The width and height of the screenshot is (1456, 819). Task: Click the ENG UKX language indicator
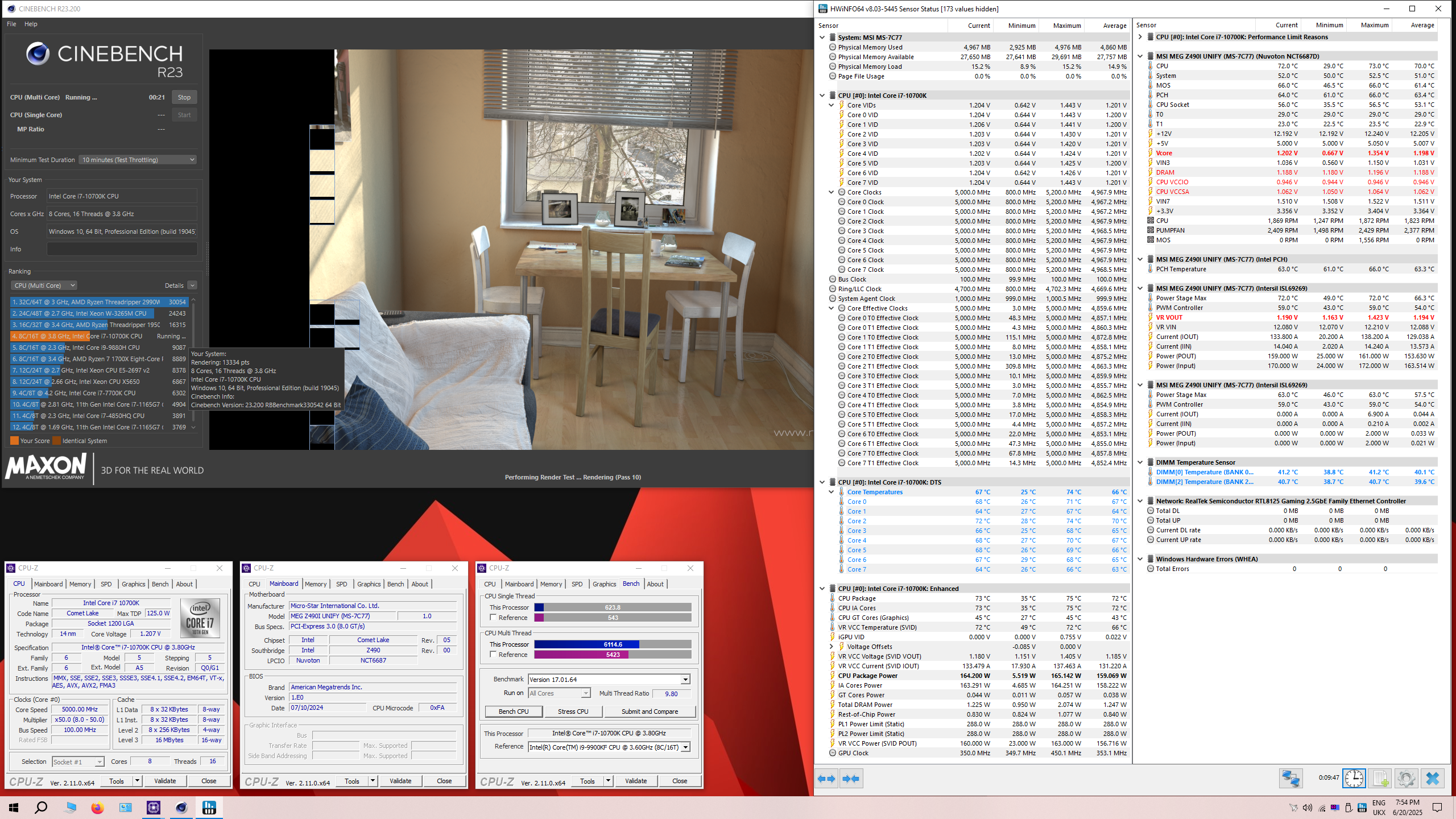click(1379, 808)
